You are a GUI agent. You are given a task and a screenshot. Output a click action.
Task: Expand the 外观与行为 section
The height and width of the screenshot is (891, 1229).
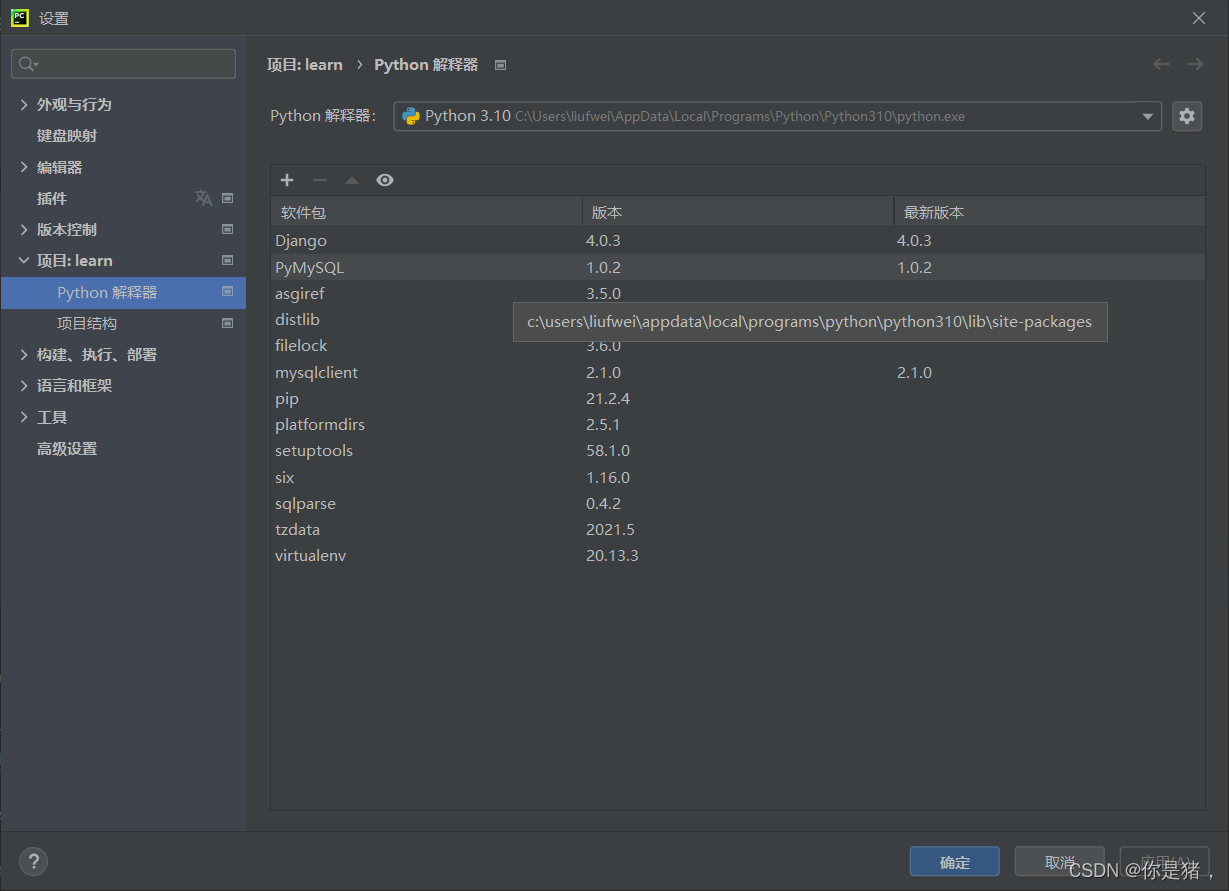click(x=24, y=104)
